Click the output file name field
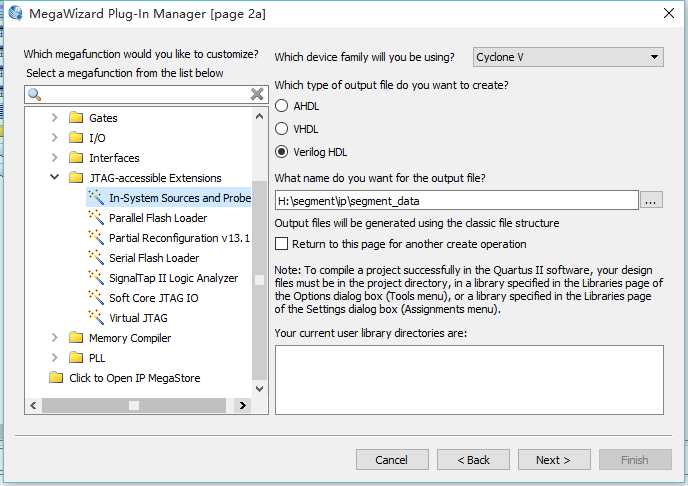The image size is (688, 486). pyautogui.click(x=456, y=200)
